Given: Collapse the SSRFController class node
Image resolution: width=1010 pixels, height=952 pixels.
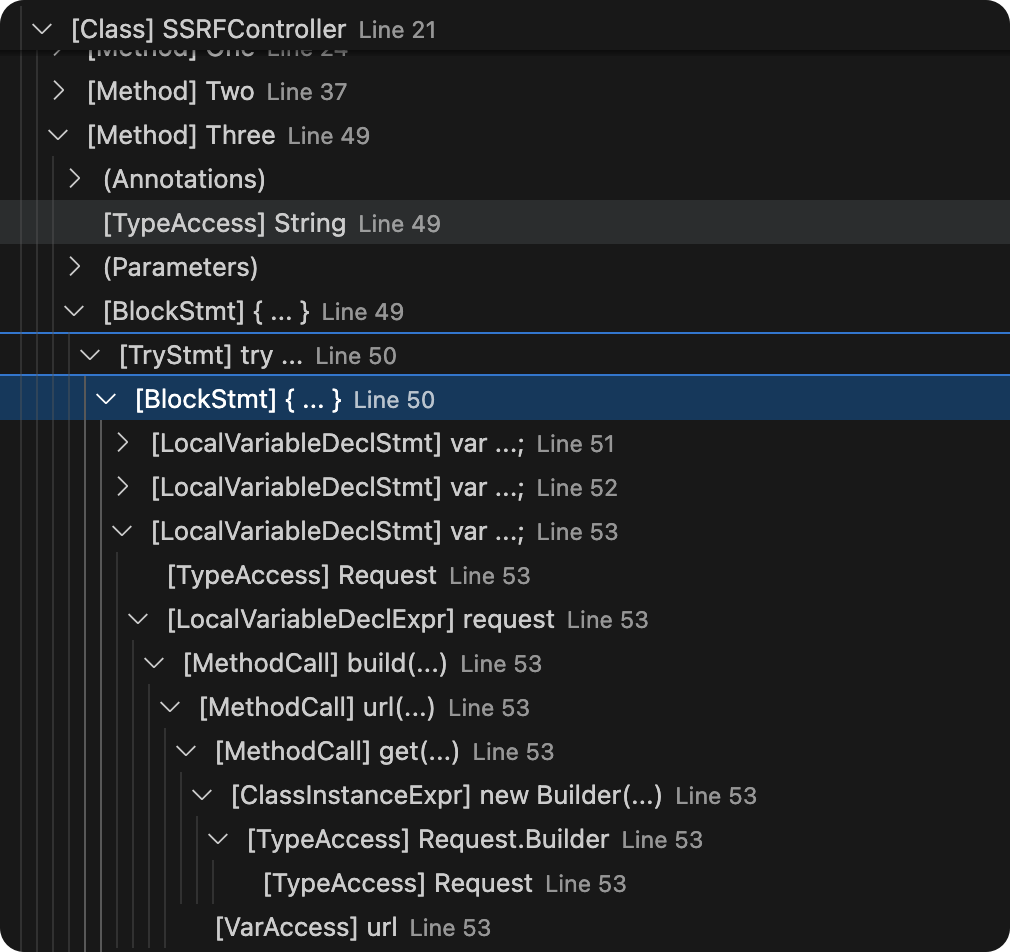Looking at the screenshot, I should [x=43, y=29].
